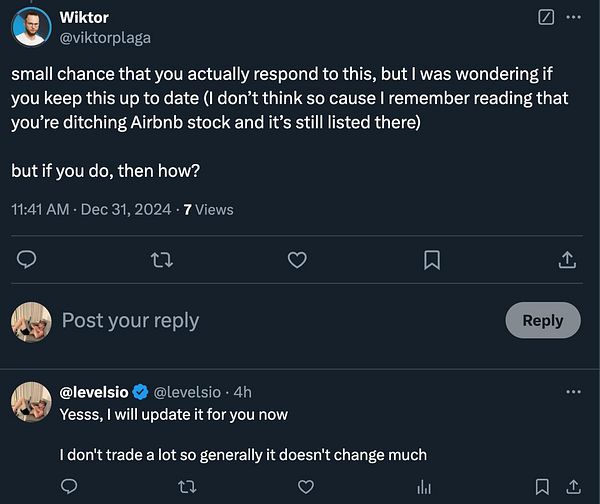This screenshot has width=600, height=504.
Task: Like Wiktor's post with the heart icon
Action: point(296,260)
